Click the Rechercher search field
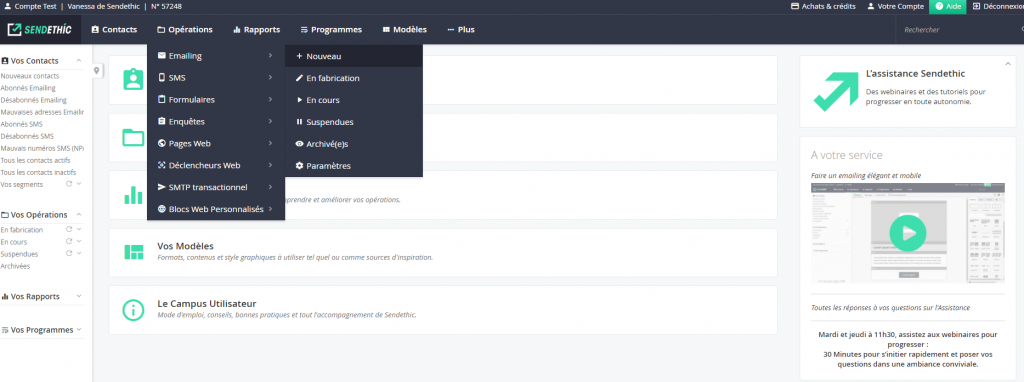Screen dimensions: 1024x382 960,29
